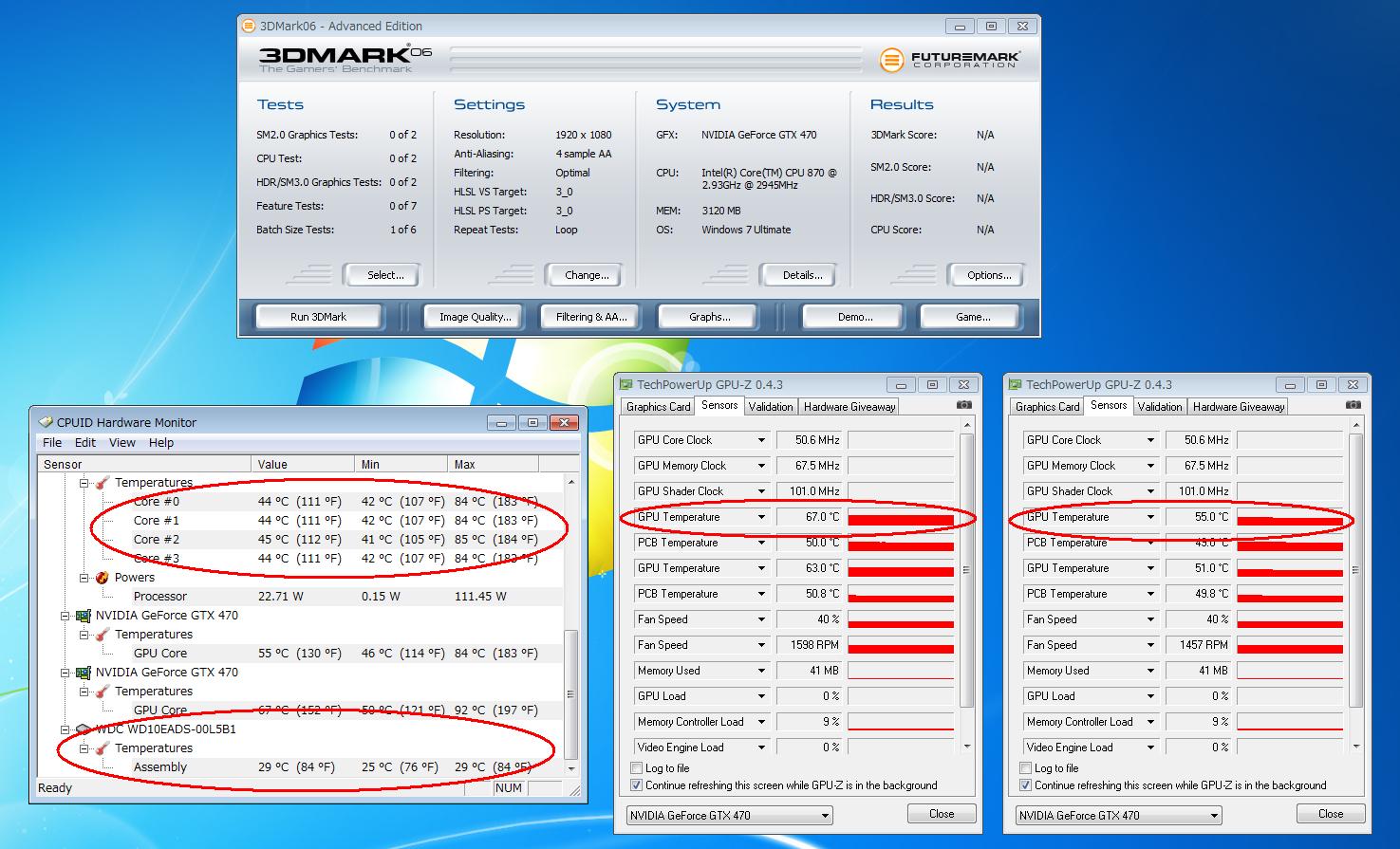Viewport: 1400px width, 849px height.
Task: Click title icon of GPU-Z window showing 1598 RPM
Action: [626, 384]
